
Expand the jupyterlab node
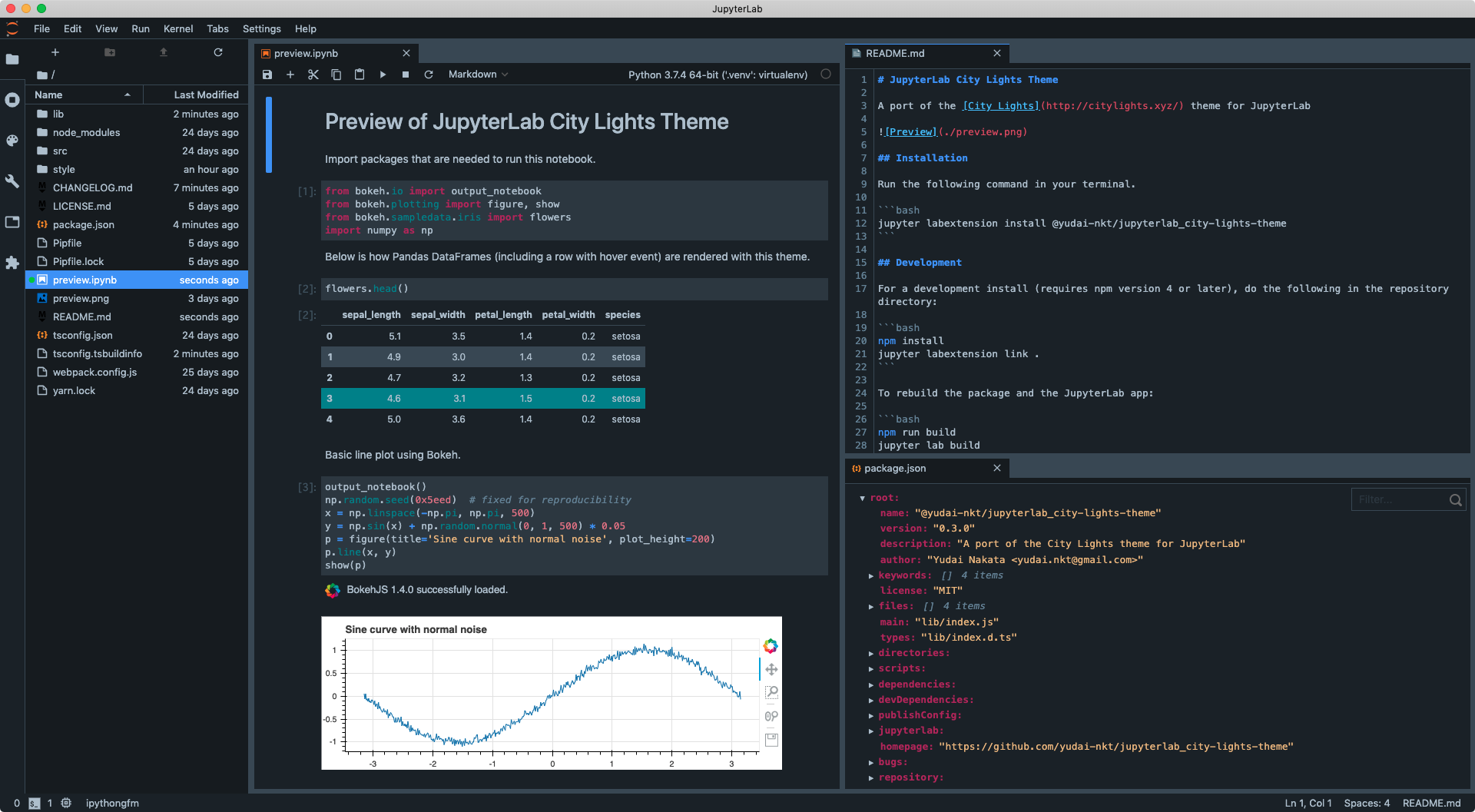pyautogui.click(x=871, y=731)
